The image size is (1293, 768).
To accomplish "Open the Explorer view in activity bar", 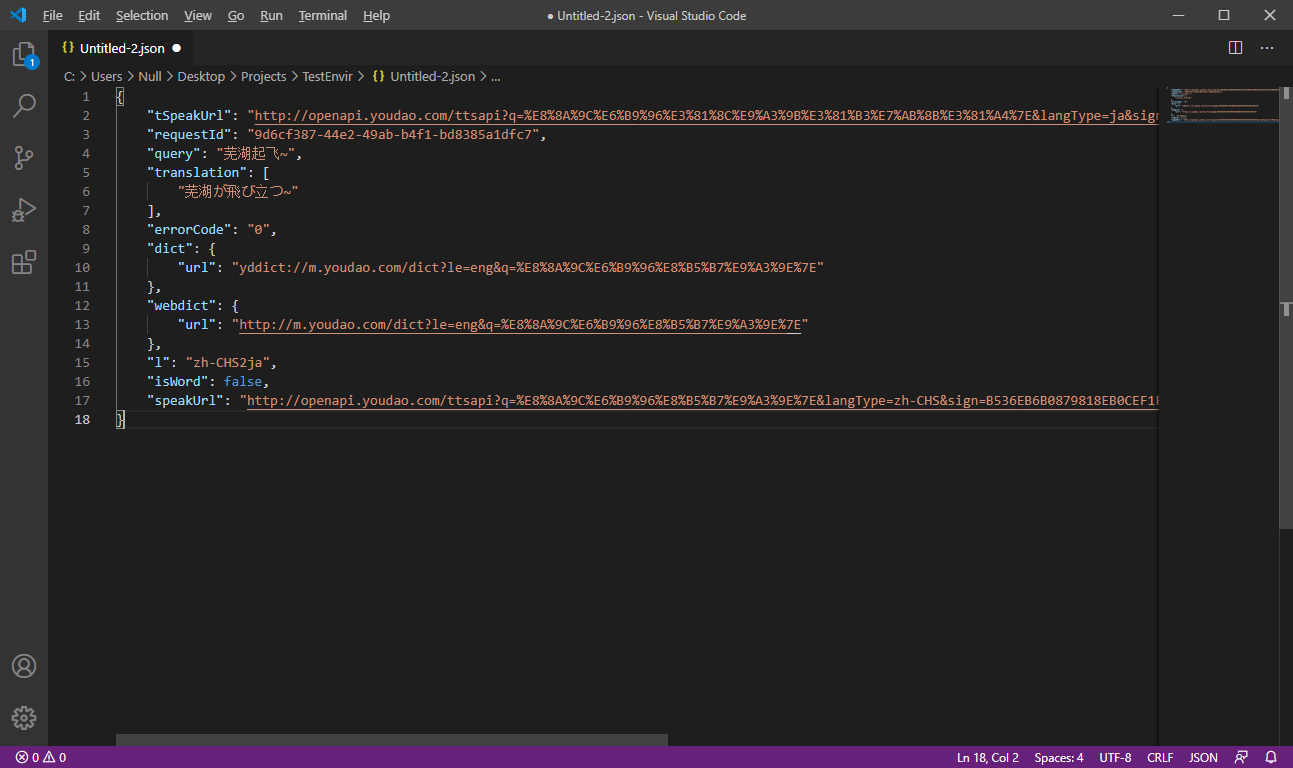I will [24, 55].
